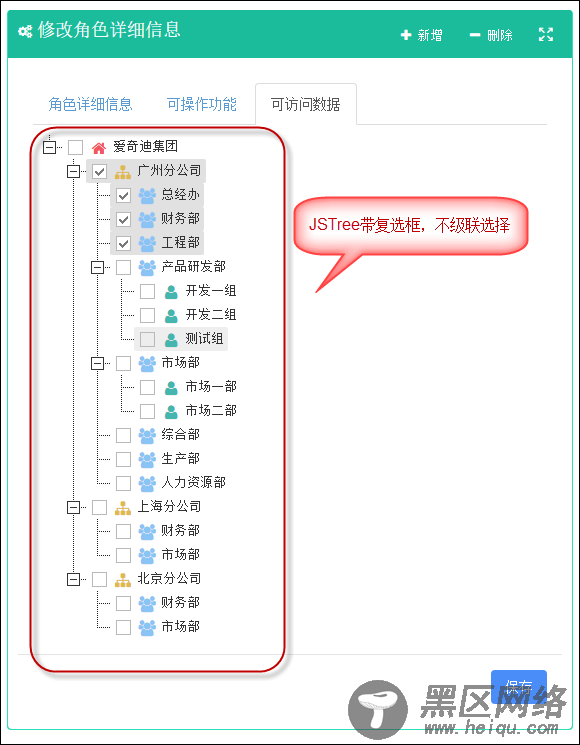
Task: Click the group icon of 生产部
Action: coord(147,460)
